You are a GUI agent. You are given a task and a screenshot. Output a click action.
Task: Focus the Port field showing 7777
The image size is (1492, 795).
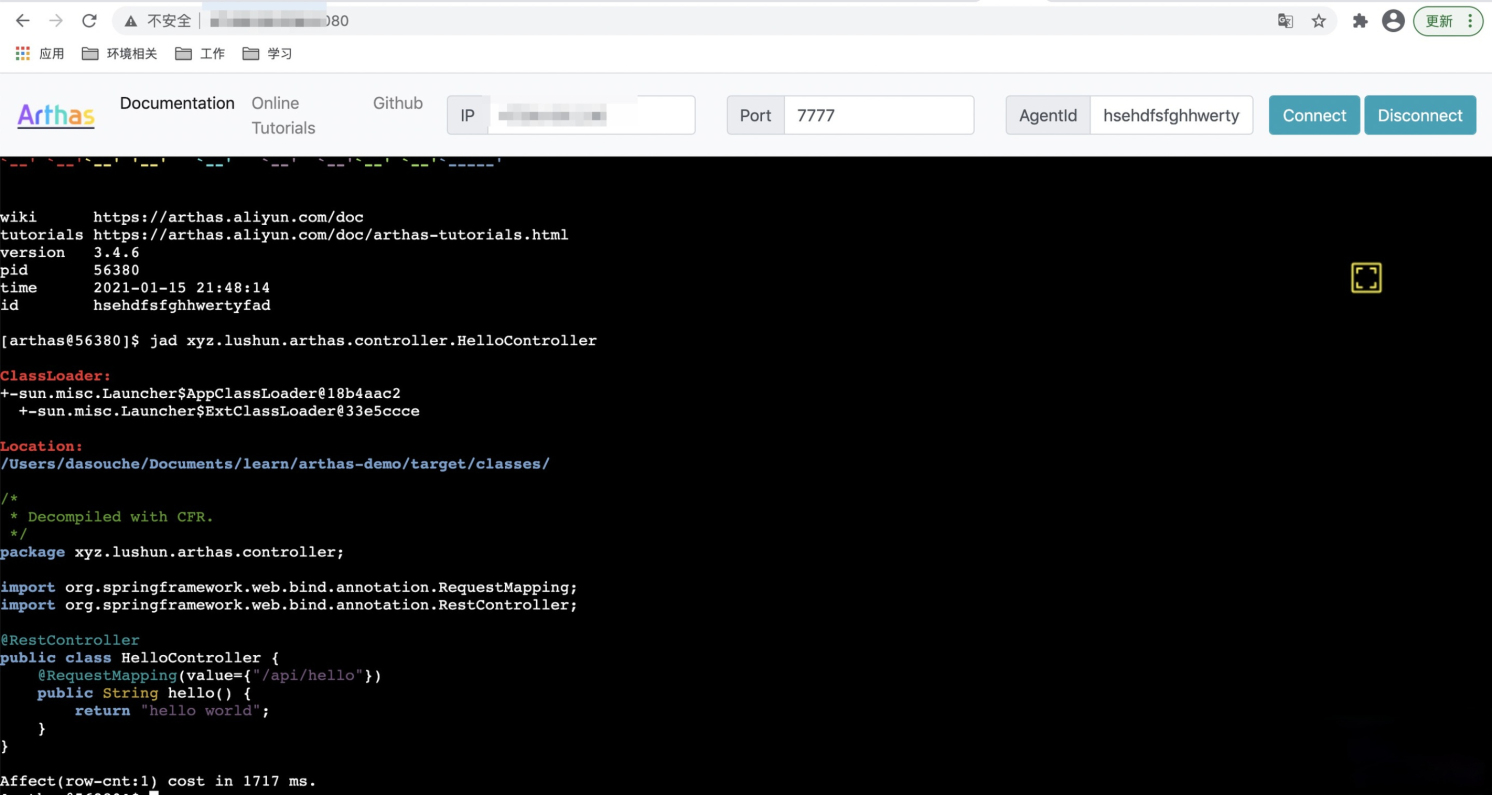coord(879,115)
